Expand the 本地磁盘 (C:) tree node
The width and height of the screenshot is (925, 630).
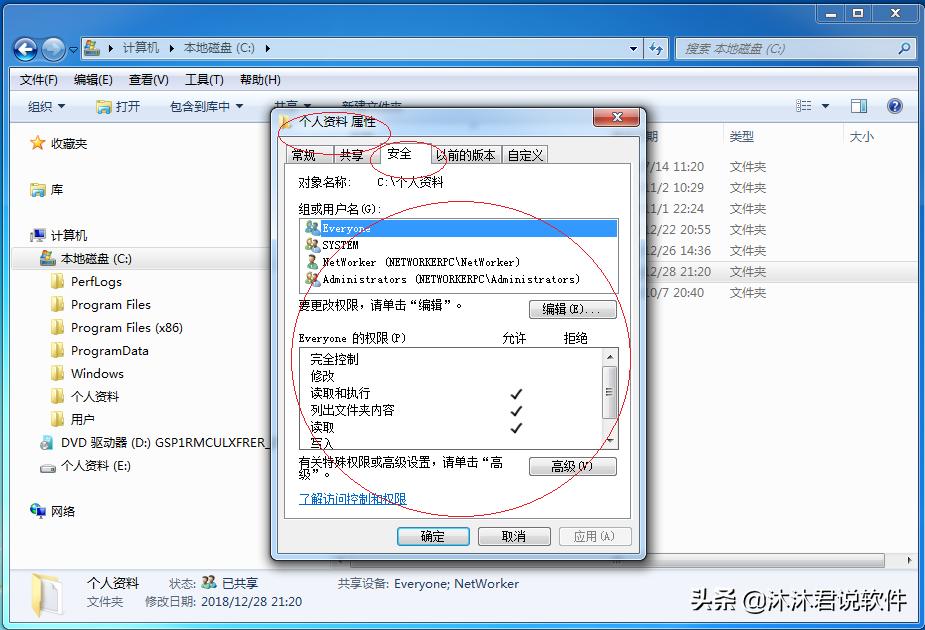30,258
